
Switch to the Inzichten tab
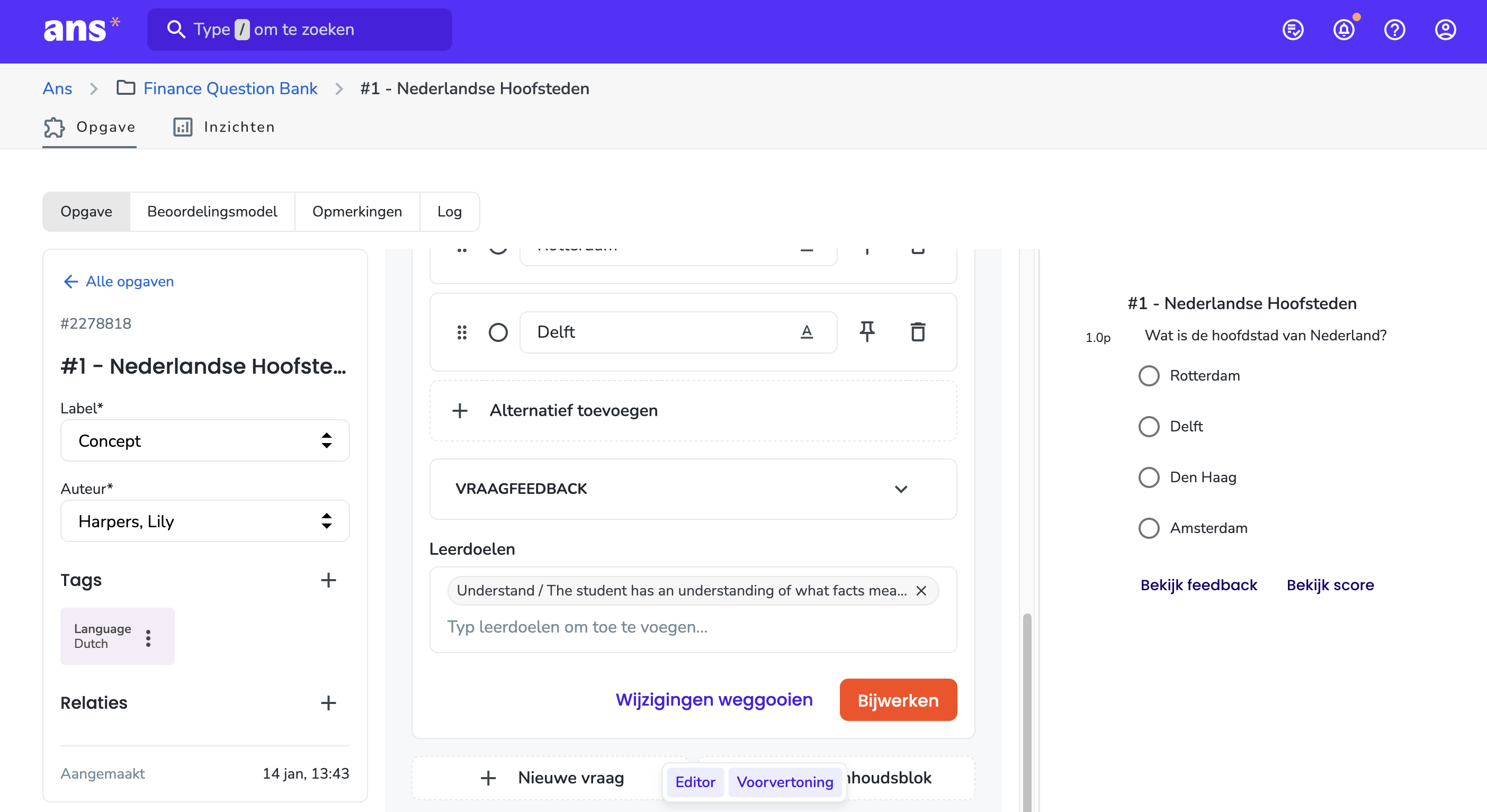[224, 127]
